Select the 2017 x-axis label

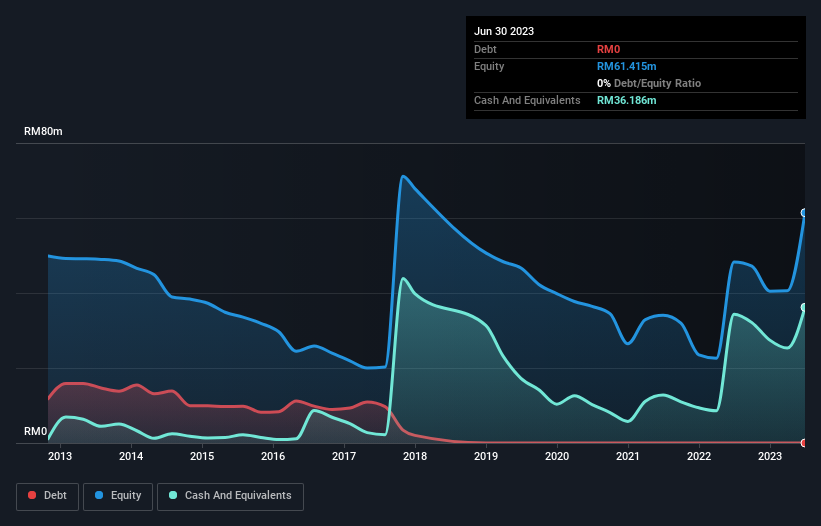(x=344, y=456)
